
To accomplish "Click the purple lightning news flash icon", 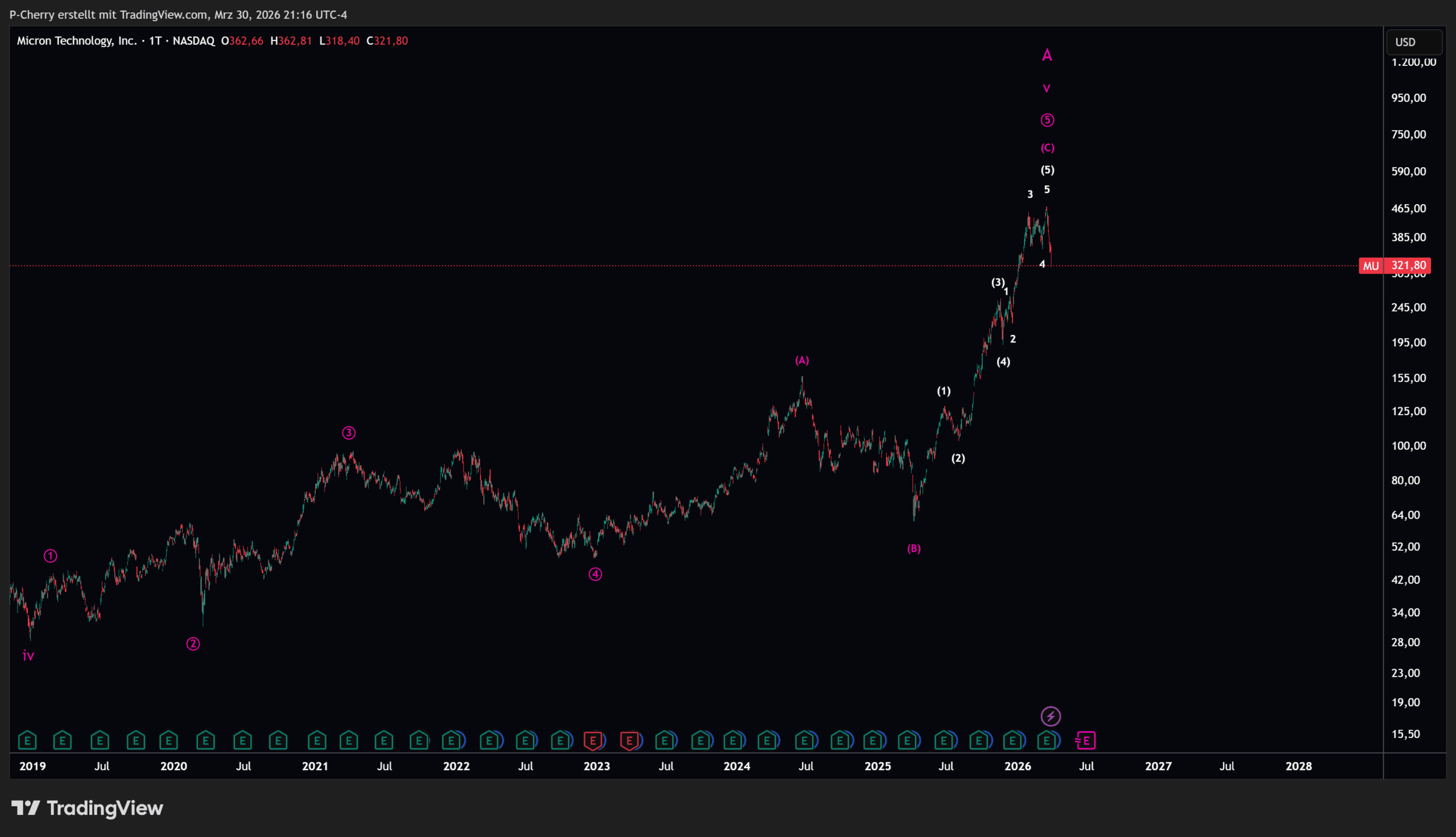I will 1050,716.
